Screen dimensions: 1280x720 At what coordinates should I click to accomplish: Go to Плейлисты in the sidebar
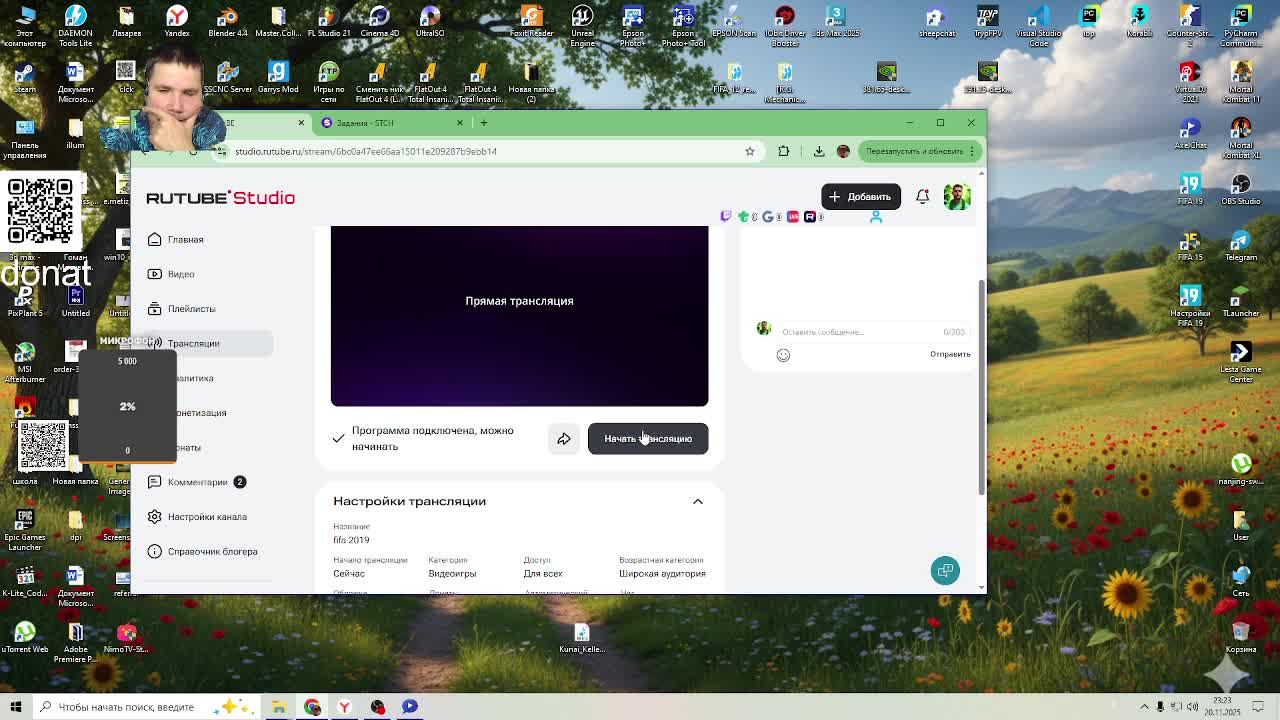tap(181, 309)
